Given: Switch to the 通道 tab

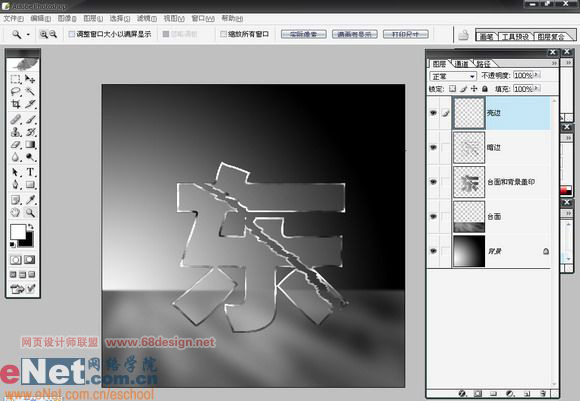Looking at the screenshot, I should (x=462, y=64).
